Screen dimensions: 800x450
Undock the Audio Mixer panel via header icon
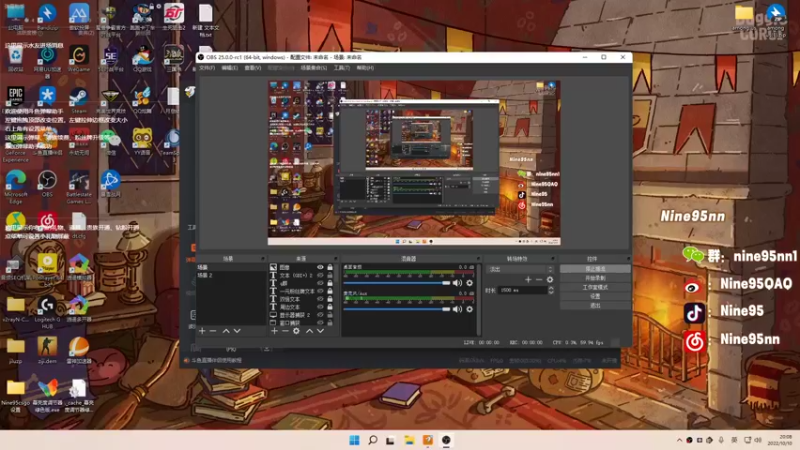tap(478, 259)
